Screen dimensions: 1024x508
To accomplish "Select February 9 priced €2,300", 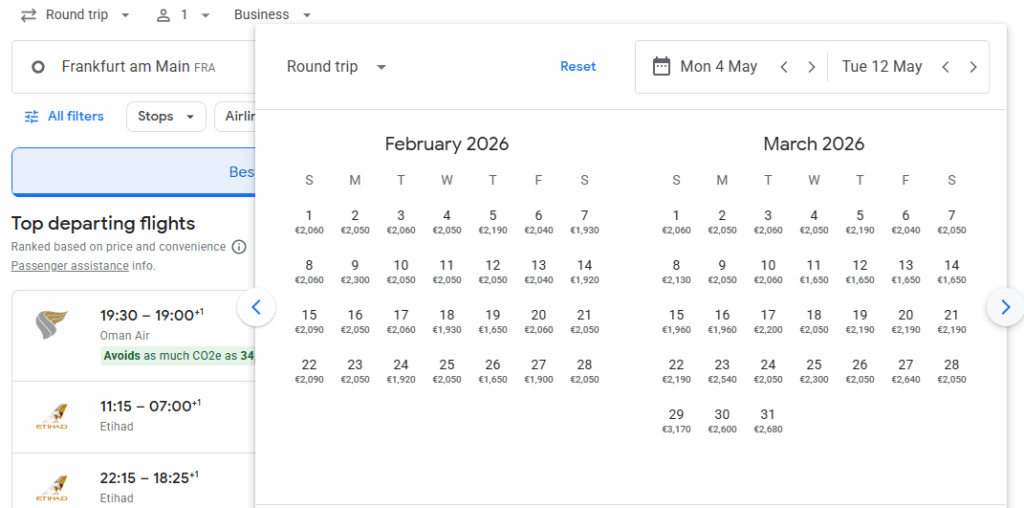I will [355, 272].
